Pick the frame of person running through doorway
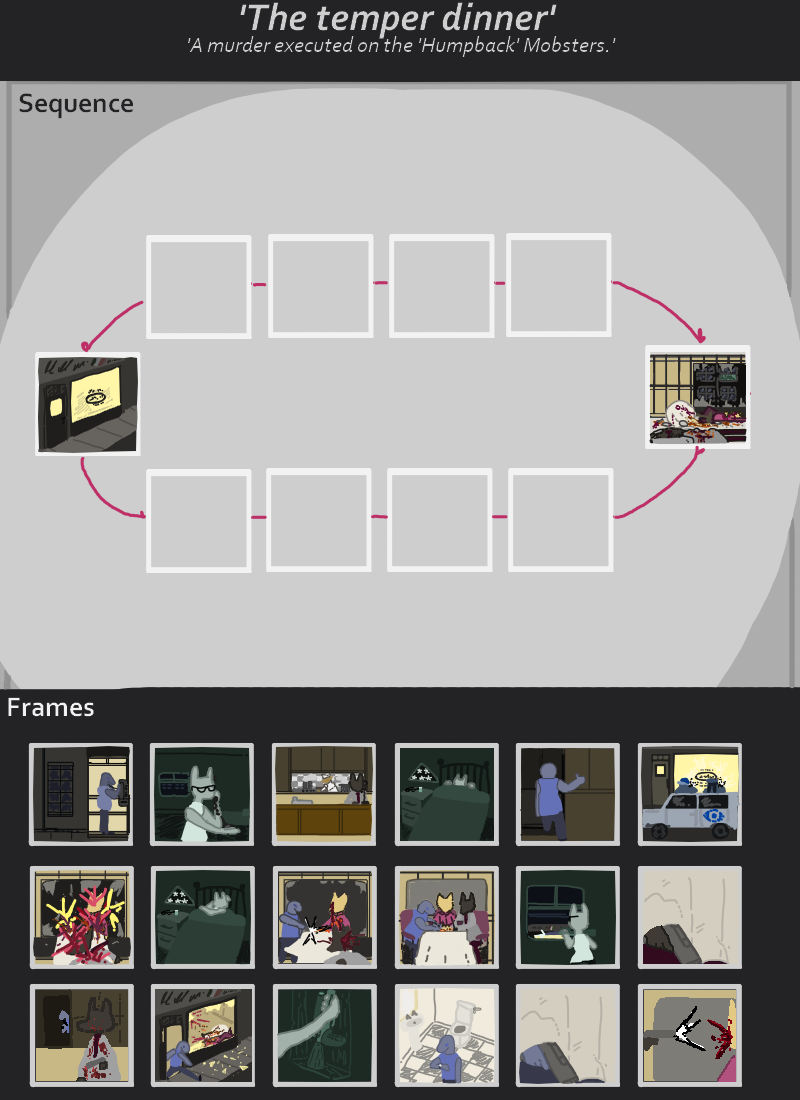Image resolution: width=800 pixels, height=1100 pixels. pos(568,794)
